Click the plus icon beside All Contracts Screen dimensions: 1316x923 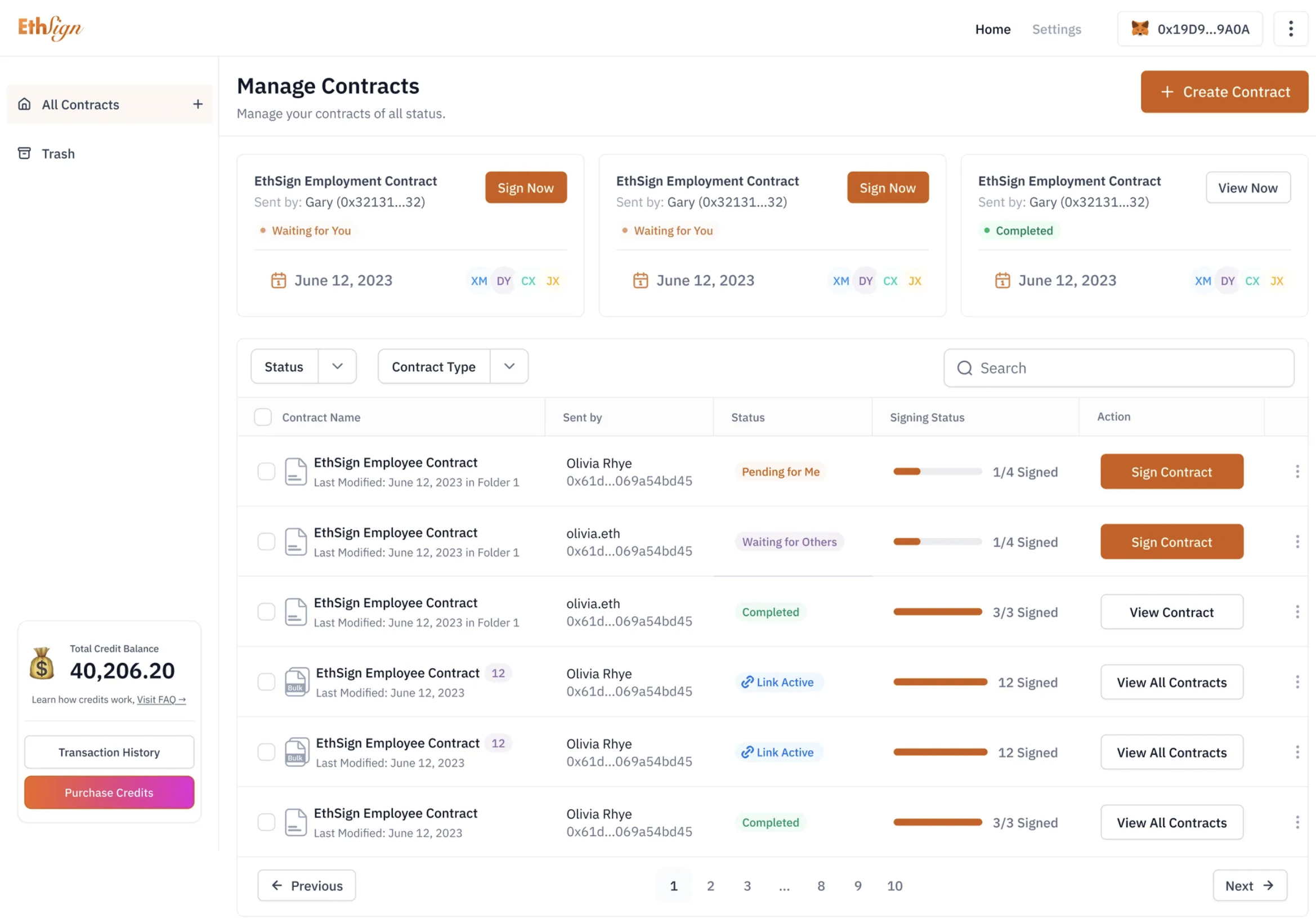(198, 104)
